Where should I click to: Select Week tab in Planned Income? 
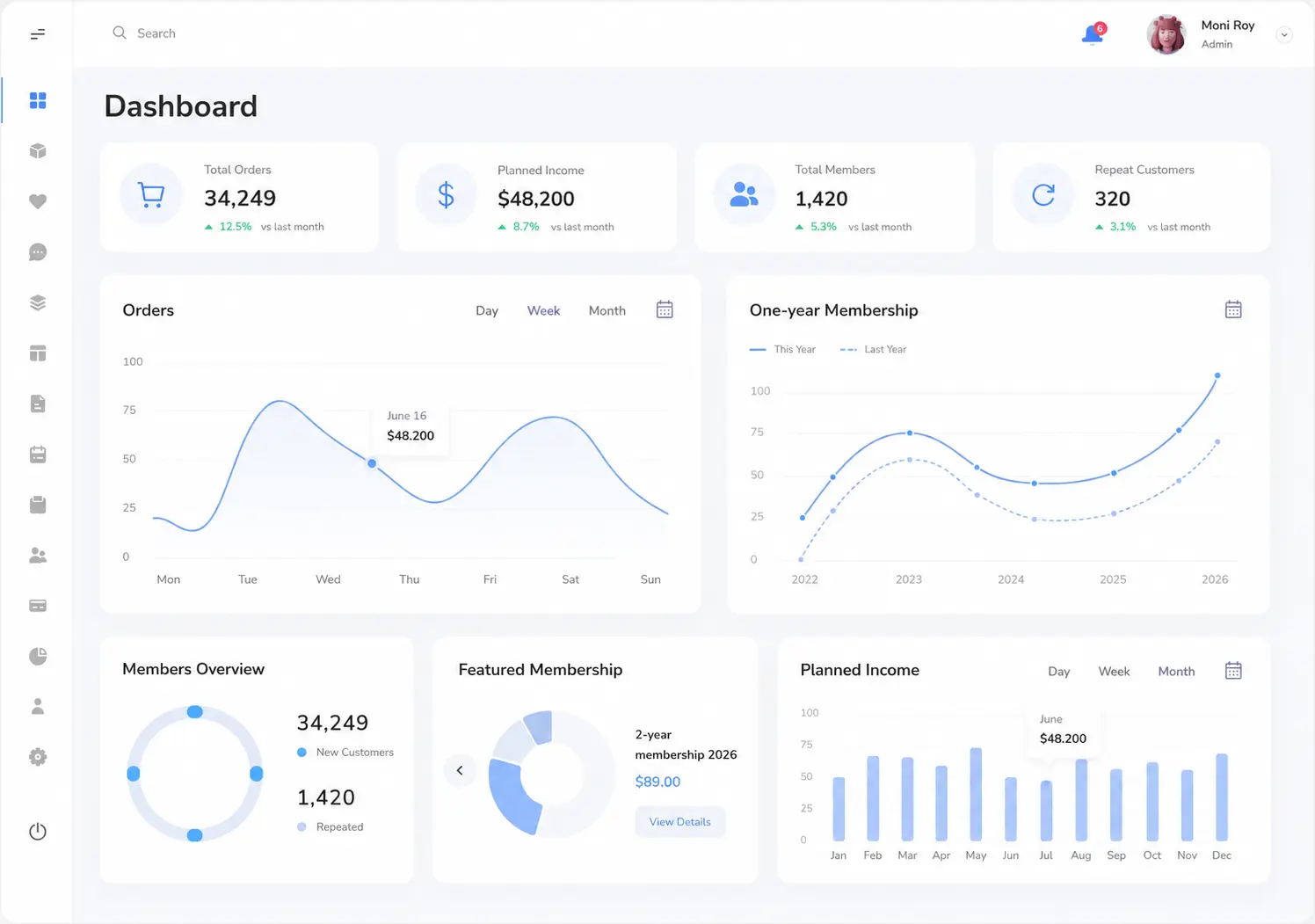coord(1114,671)
